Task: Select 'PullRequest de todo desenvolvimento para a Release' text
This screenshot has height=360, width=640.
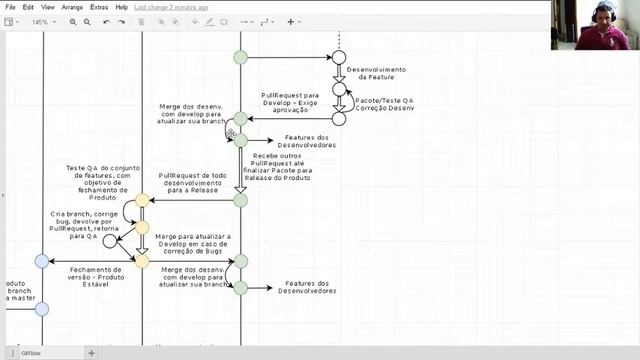Action: [192, 182]
